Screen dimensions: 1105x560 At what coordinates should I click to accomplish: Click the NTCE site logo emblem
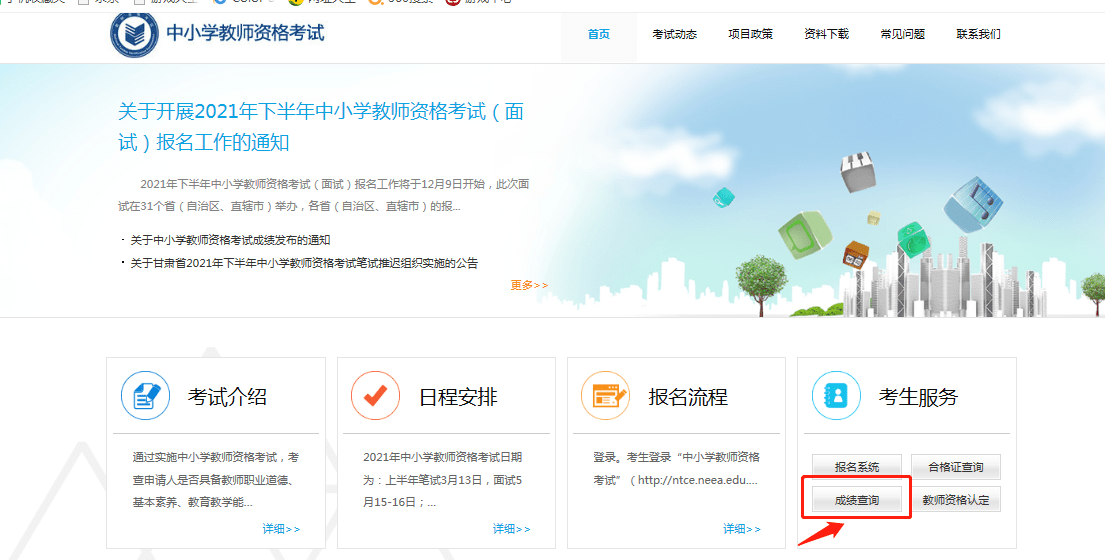[135, 35]
